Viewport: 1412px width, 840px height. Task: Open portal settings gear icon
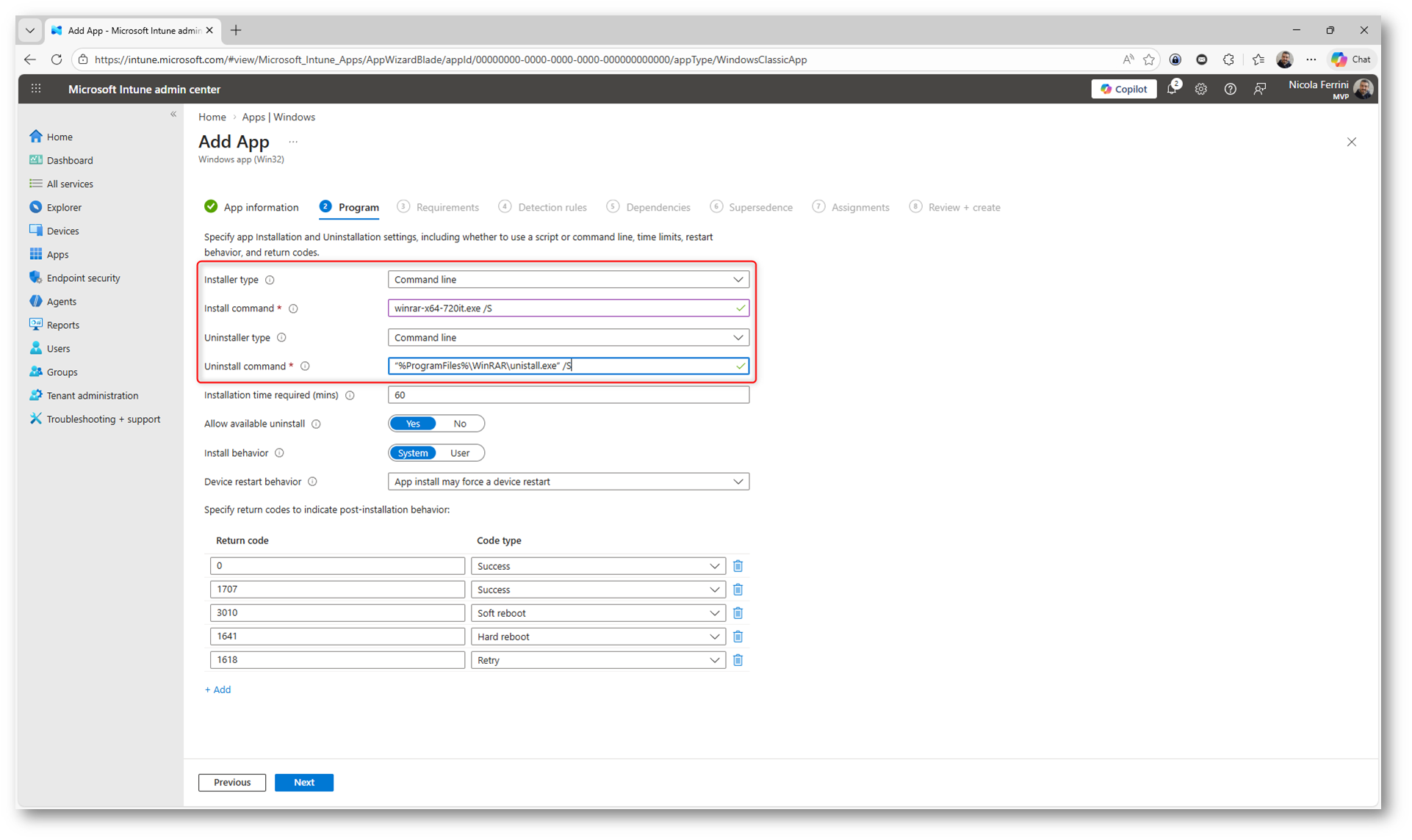[1200, 89]
